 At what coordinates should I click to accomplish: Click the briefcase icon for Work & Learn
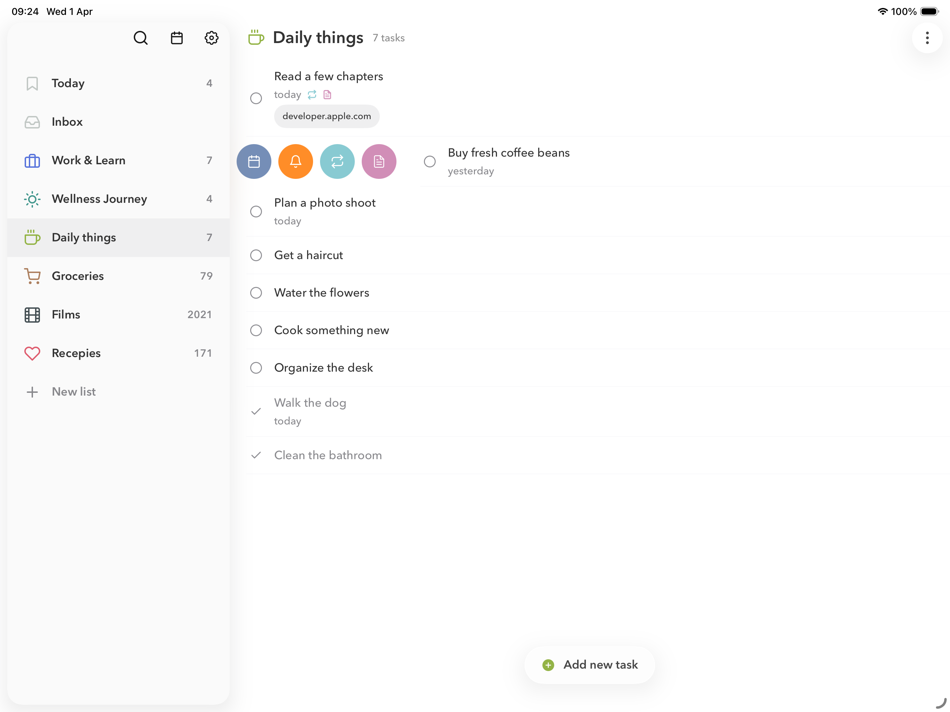tap(32, 161)
